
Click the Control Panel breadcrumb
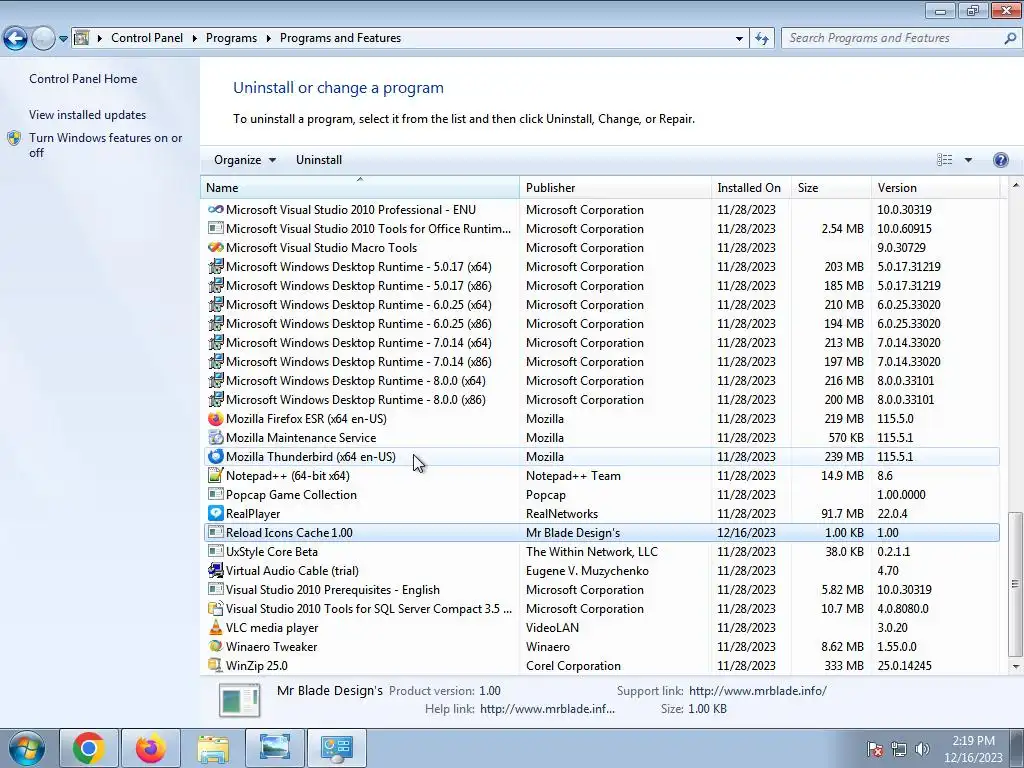(147, 38)
